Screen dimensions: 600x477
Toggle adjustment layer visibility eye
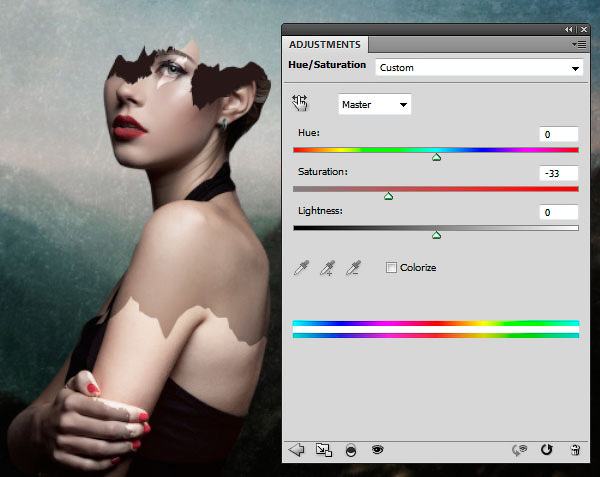click(377, 449)
